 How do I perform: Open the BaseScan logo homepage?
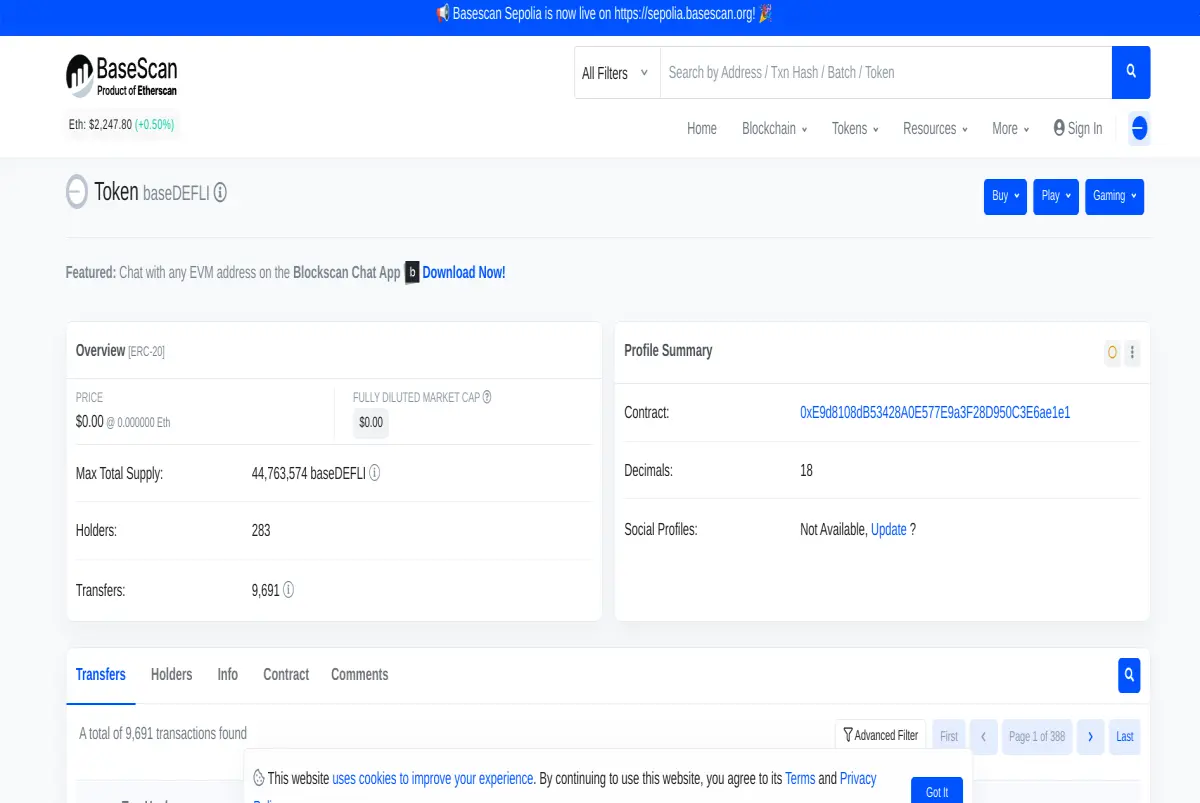122,76
